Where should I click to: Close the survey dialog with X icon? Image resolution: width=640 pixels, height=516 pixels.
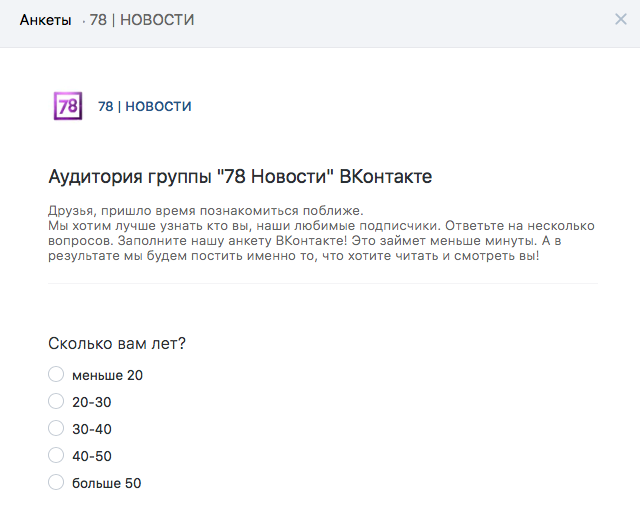pos(620,19)
